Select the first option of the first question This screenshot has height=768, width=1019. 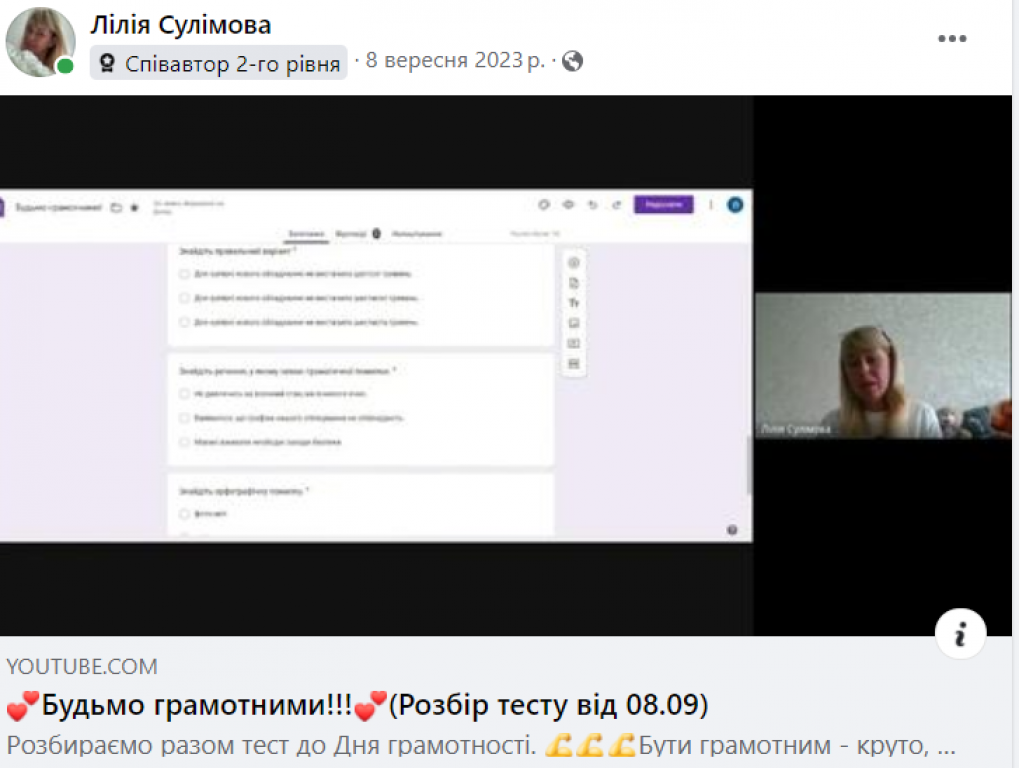click(184, 273)
